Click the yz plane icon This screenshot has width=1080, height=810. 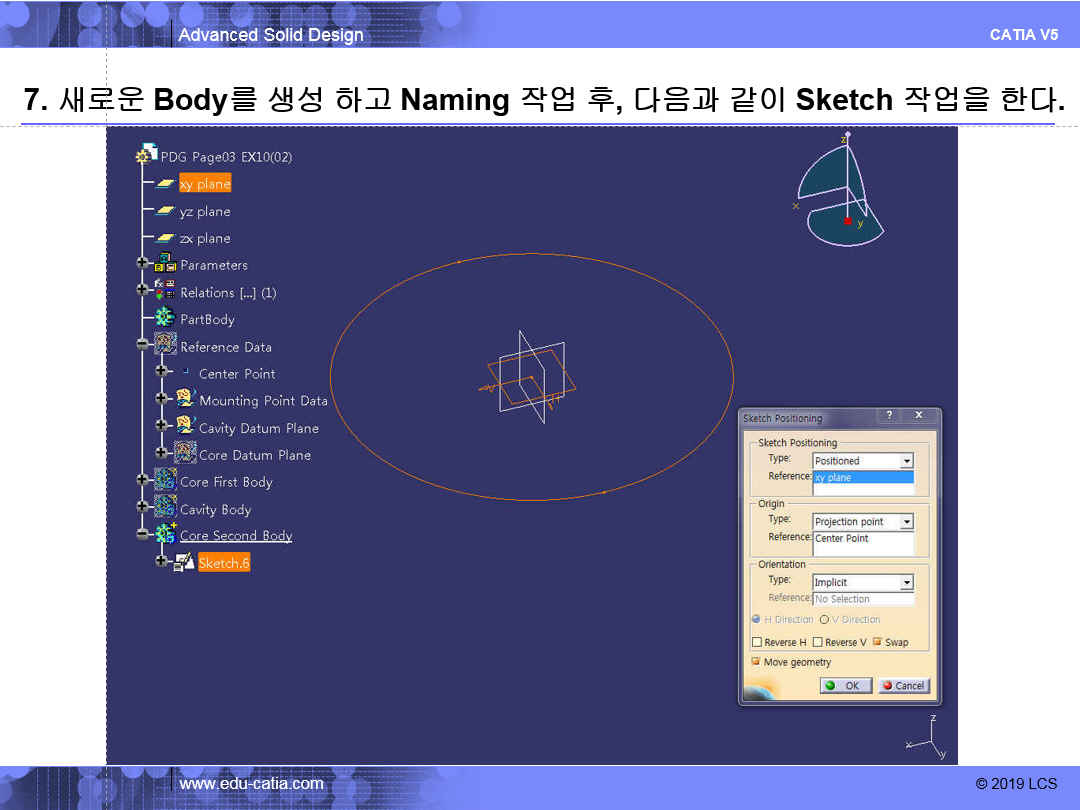coord(165,211)
